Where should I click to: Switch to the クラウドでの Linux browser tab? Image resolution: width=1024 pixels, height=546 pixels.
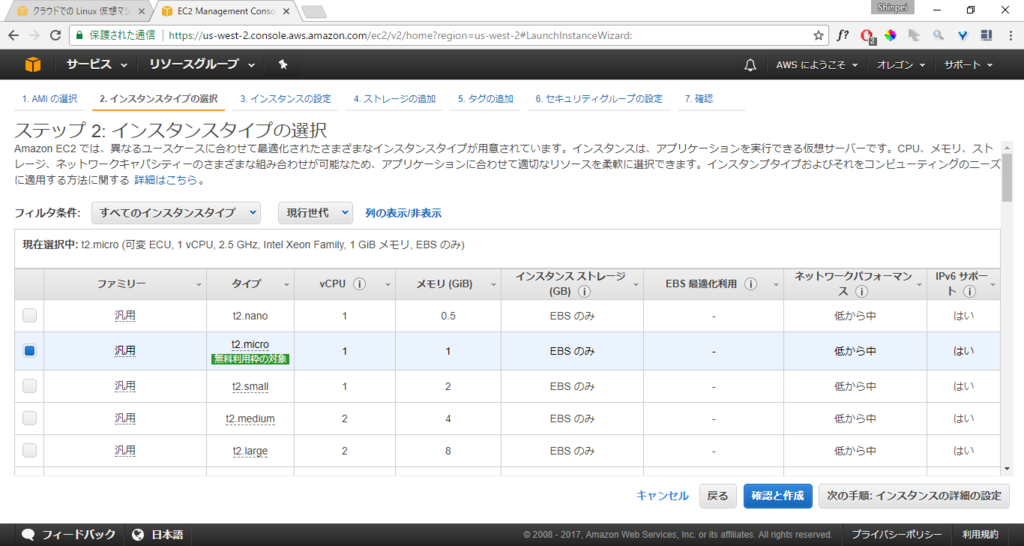tap(78, 11)
